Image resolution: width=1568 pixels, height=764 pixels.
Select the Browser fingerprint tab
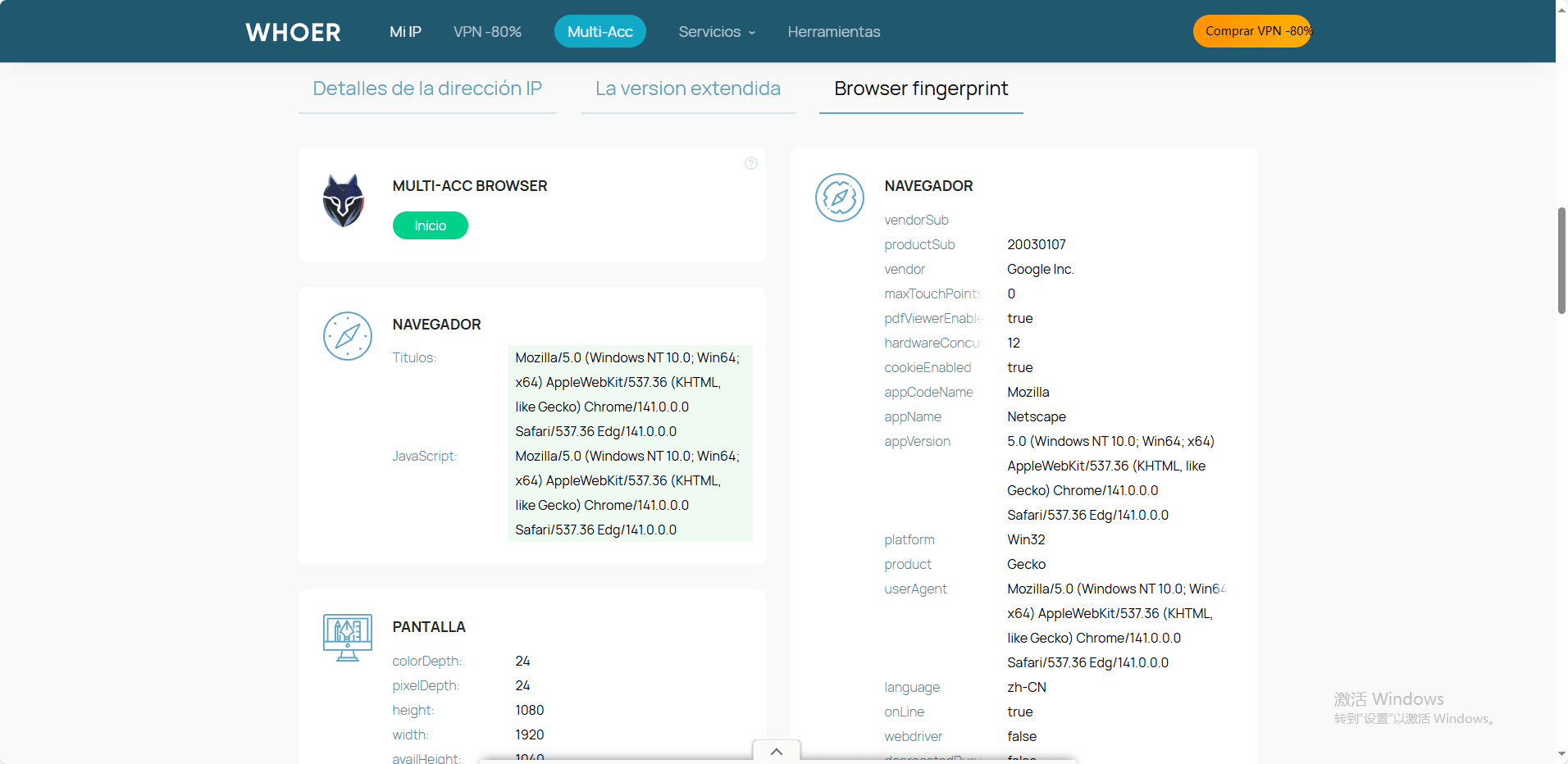click(x=920, y=89)
